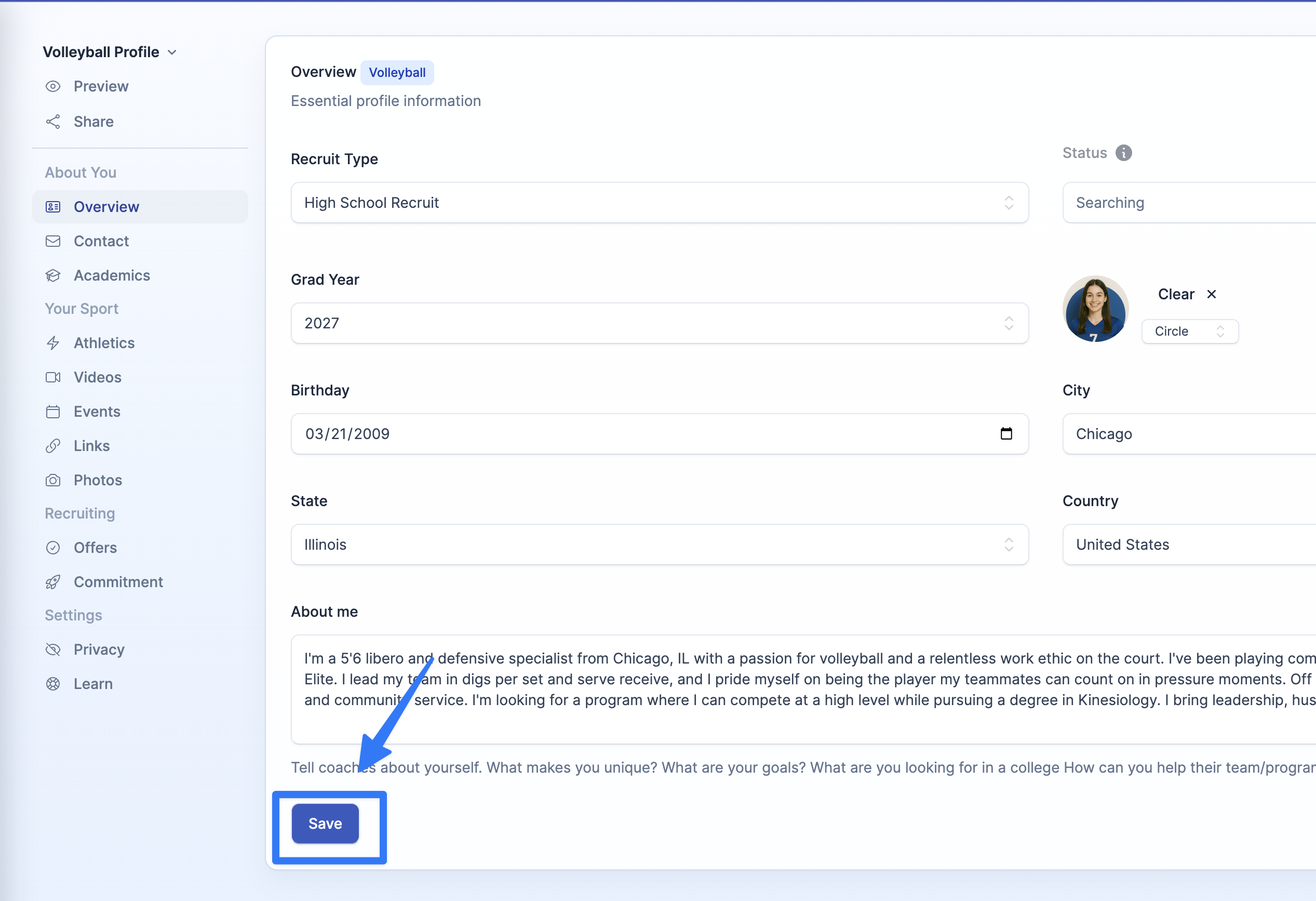Open the Recruit Type dropdown
The image size is (1316, 901).
tap(659, 203)
